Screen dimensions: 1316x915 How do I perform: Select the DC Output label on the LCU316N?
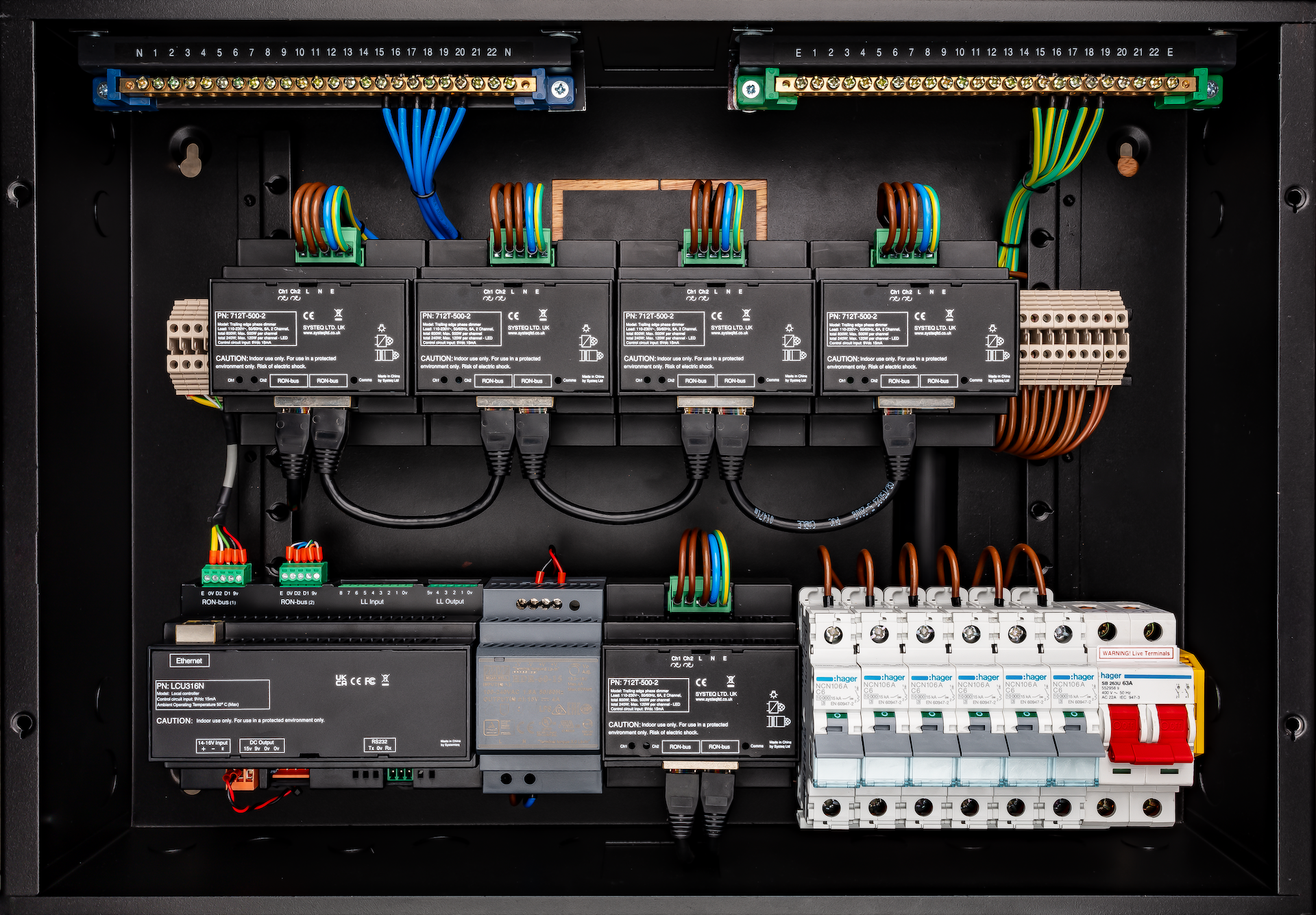pos(262,742)
